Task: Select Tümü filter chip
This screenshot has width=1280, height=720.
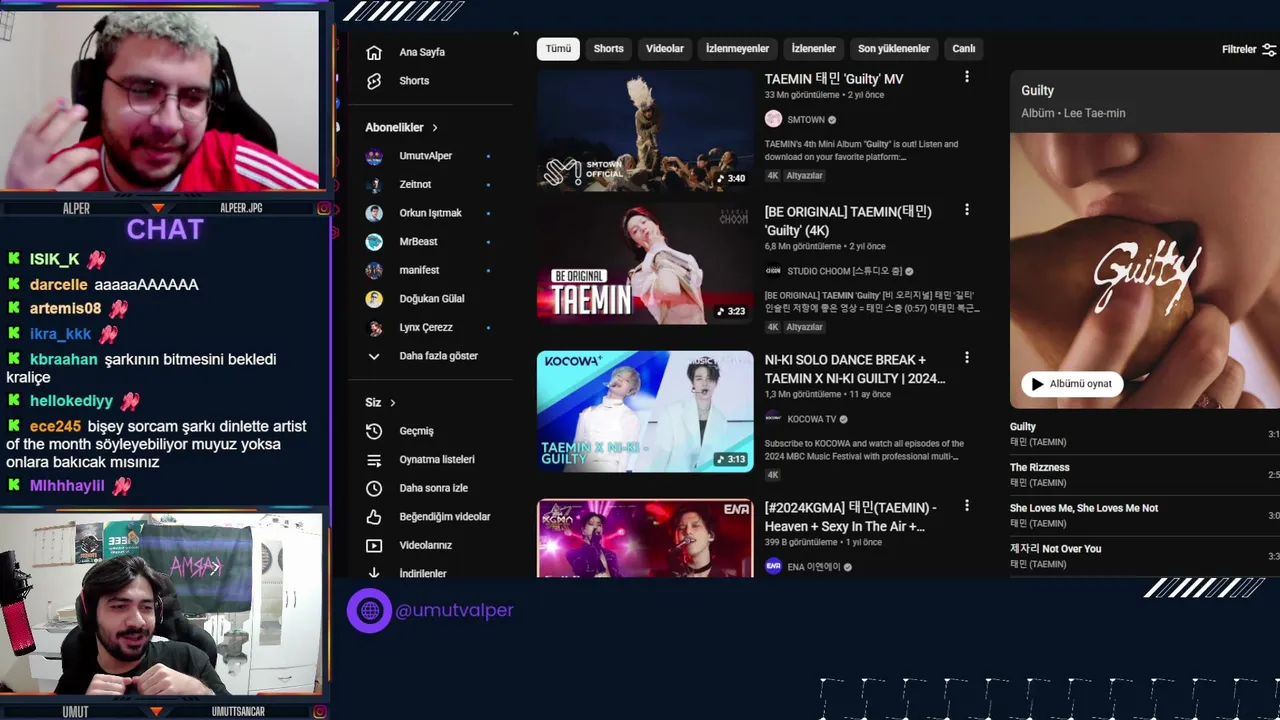Action: coord(558,49)
